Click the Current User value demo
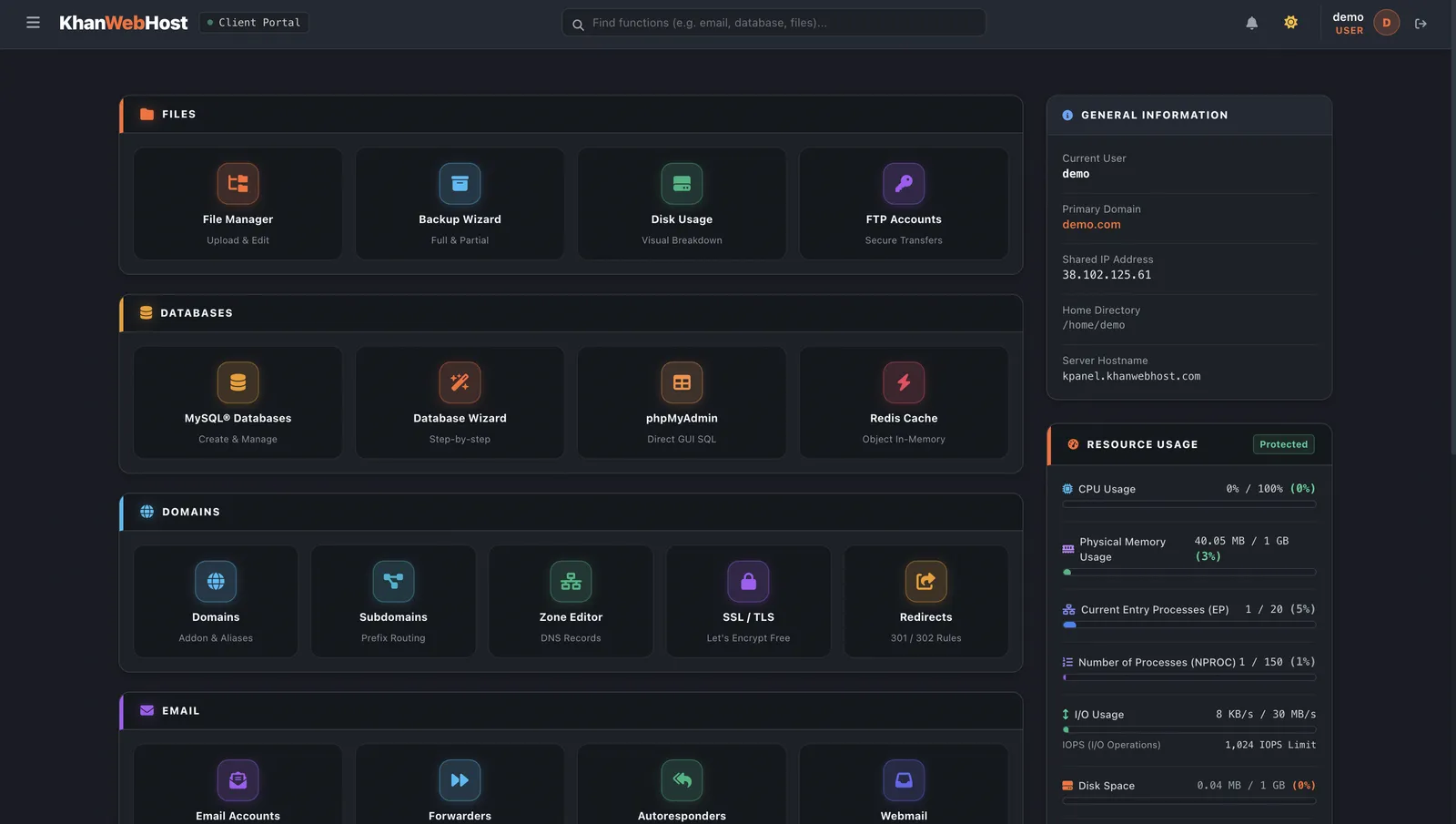This screenshot has width=1456, height=824. pyautogui.click(x=1076, y=174)
